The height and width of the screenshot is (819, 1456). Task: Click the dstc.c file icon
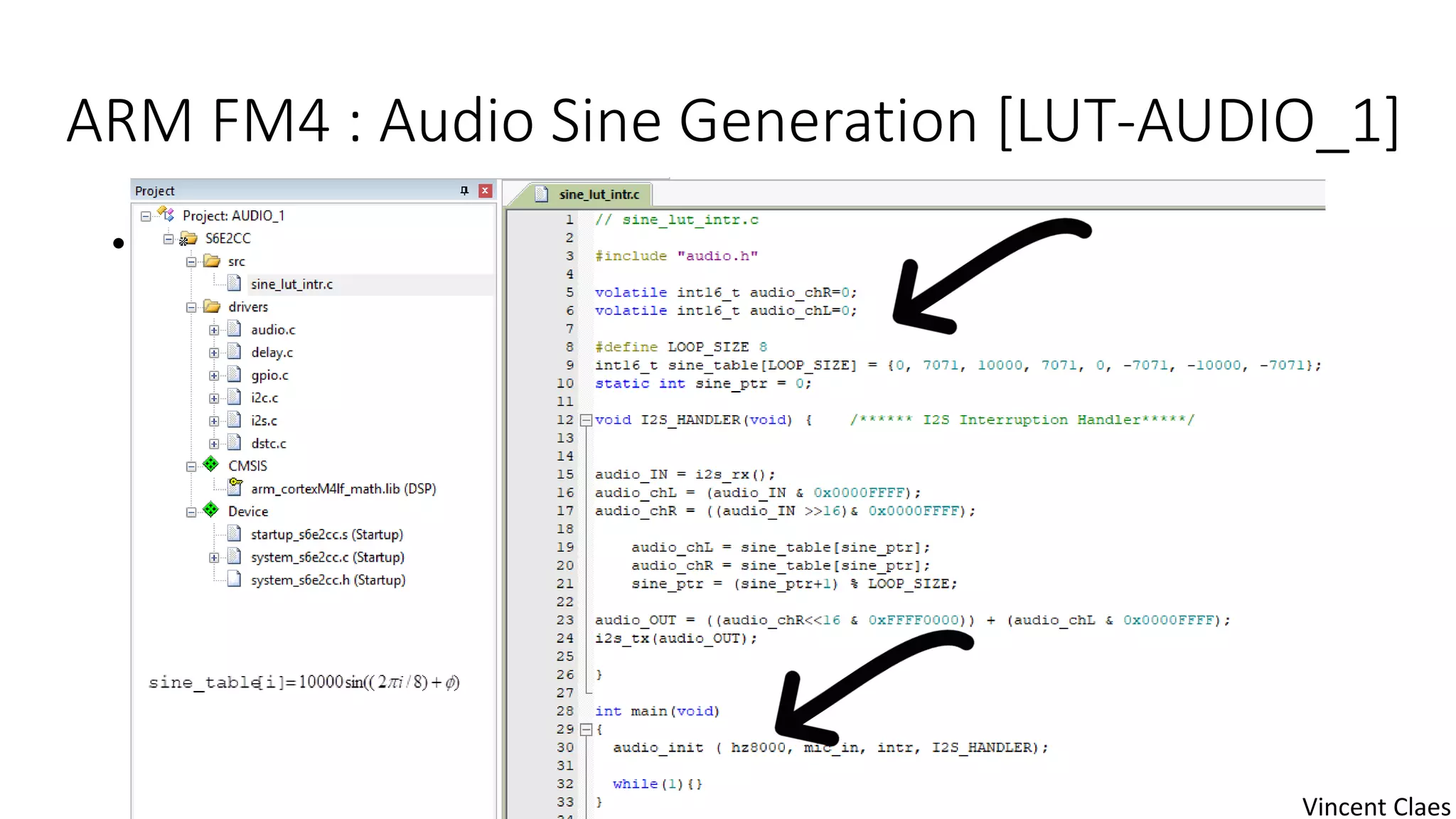tap(234, 442)
